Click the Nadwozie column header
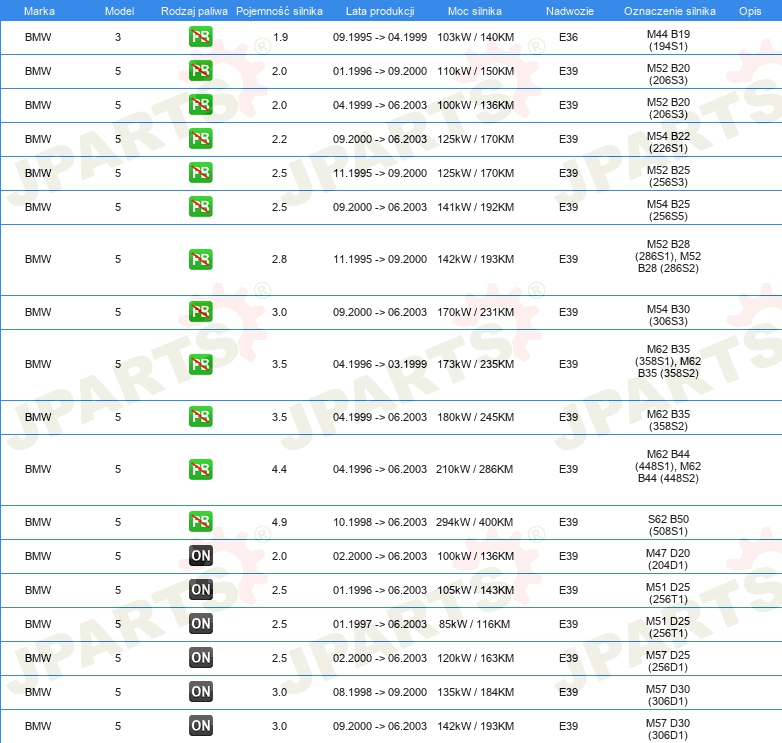 [x=570, y=11]
